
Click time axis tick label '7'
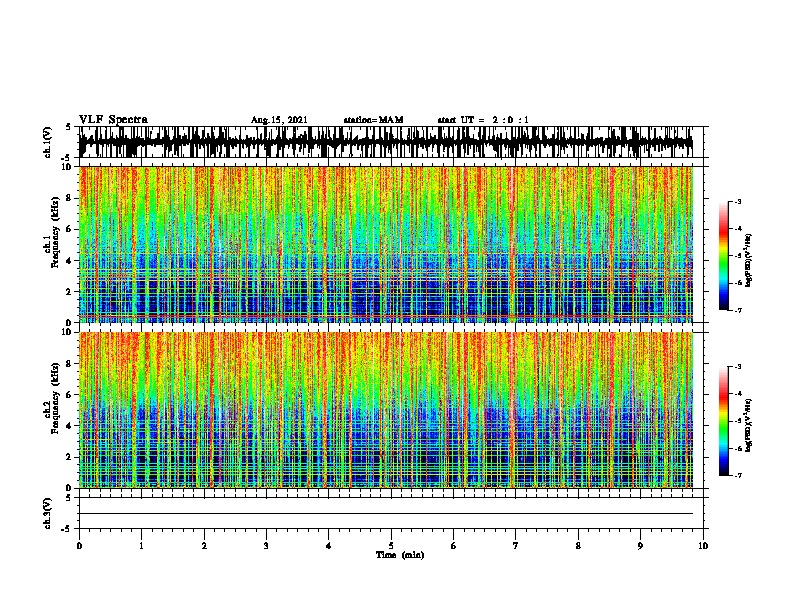(x=516, y=546)
